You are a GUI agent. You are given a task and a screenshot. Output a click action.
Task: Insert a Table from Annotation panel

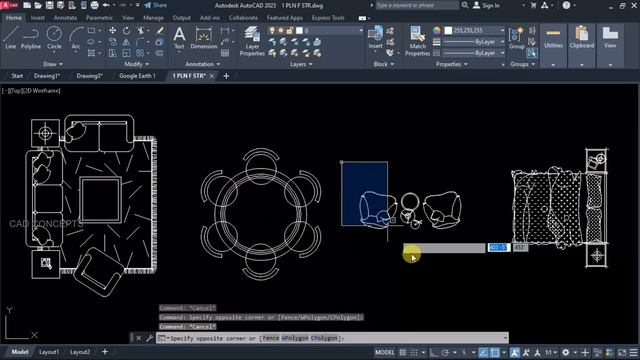[x=225, y=53]
